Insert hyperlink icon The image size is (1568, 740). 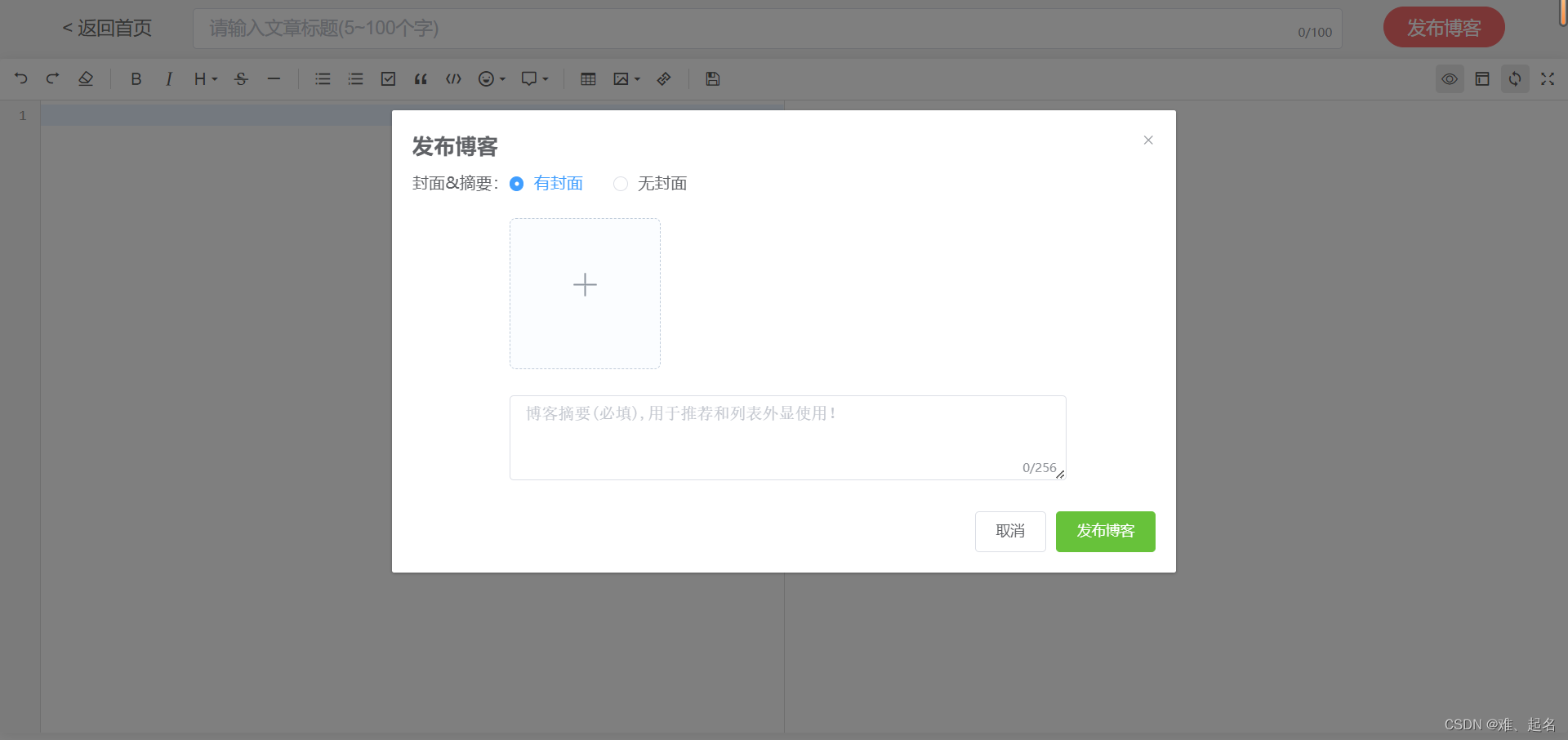(x=664, y=79)
